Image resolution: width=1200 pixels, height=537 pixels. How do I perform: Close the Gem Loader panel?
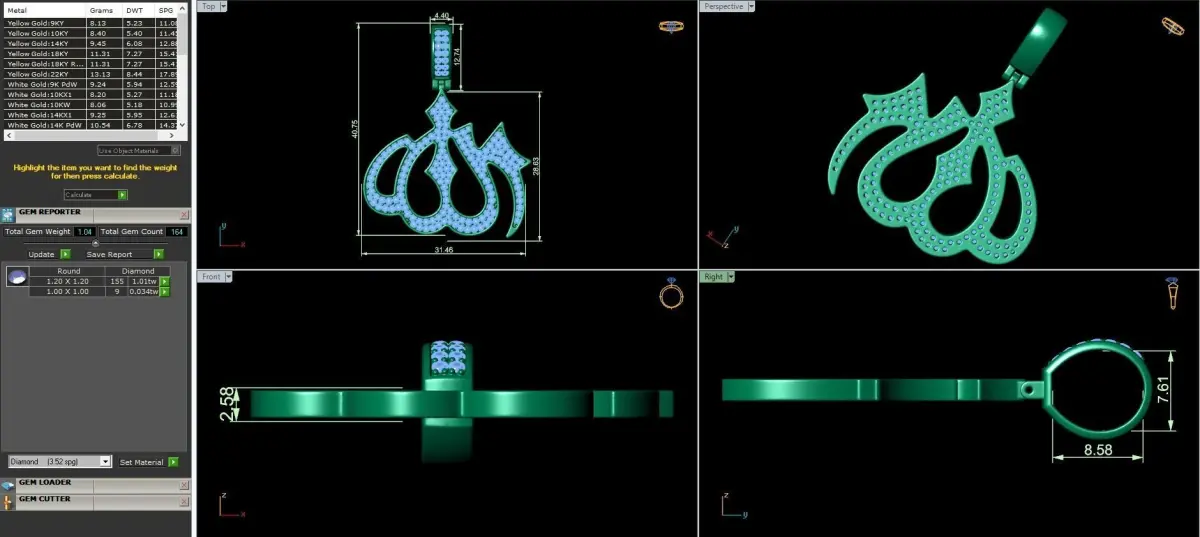pyautogui.click(x=184, y=485)
